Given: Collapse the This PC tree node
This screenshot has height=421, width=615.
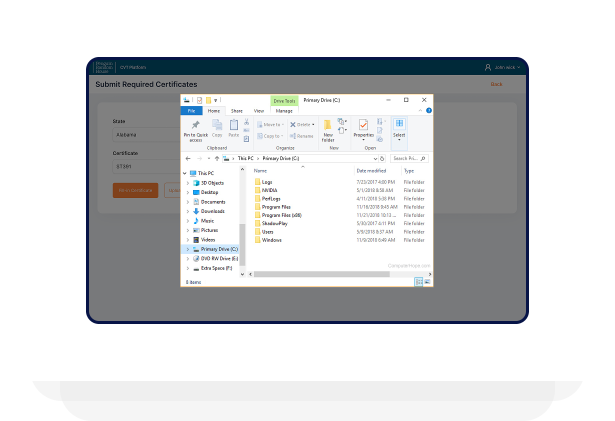Looking at the screenshot, I should point(184,173).
